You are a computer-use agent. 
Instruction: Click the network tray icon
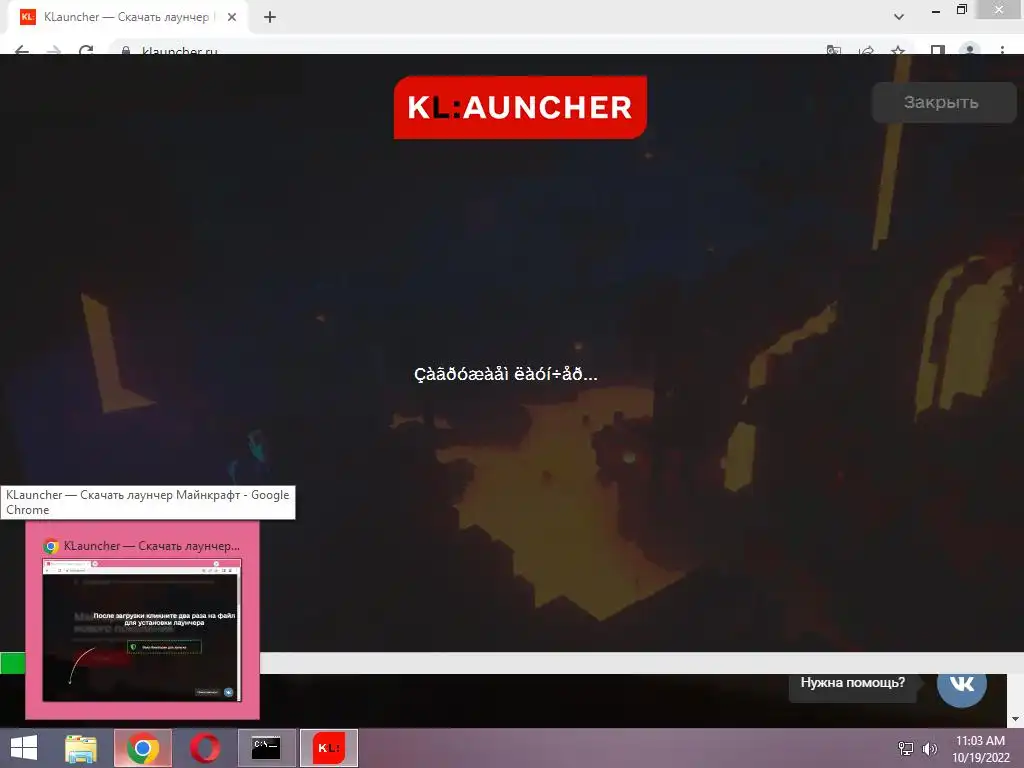pyautogui.click(x=906, y=748)
